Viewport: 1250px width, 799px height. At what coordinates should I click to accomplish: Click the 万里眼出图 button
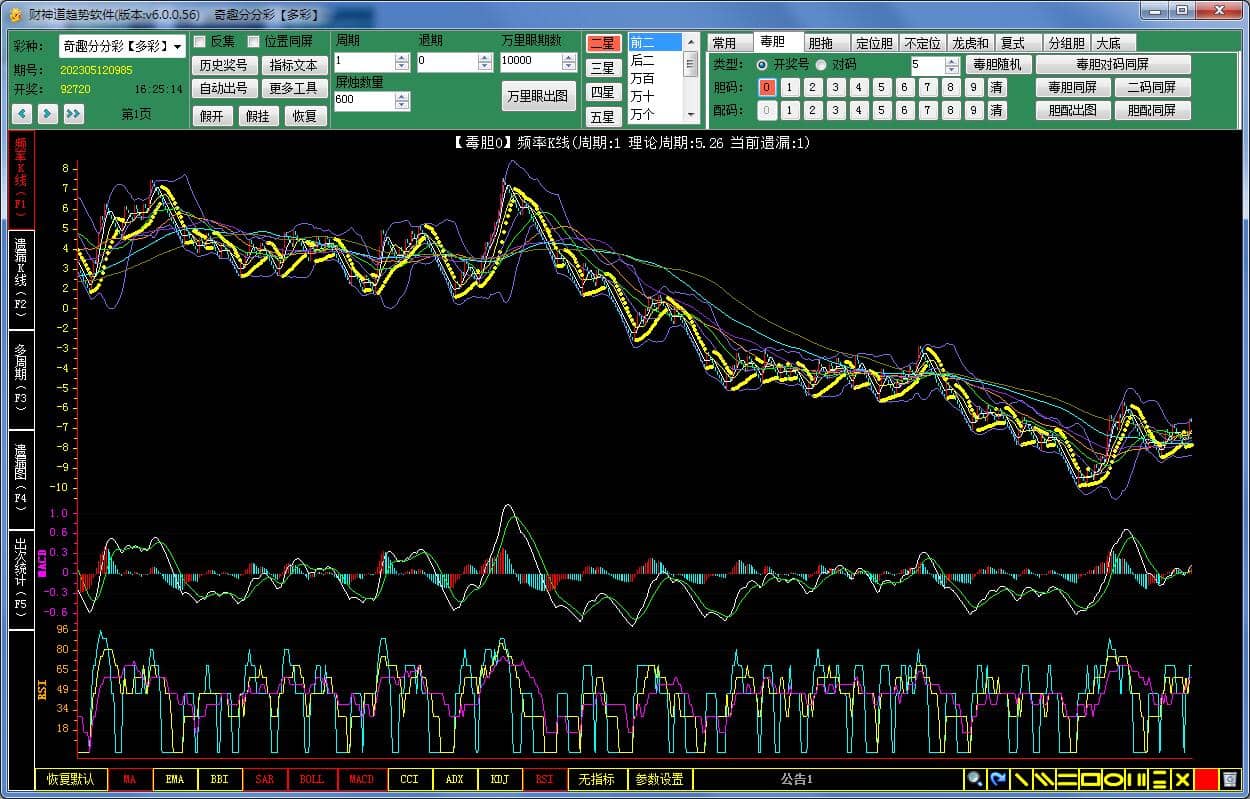click(538, 96)
